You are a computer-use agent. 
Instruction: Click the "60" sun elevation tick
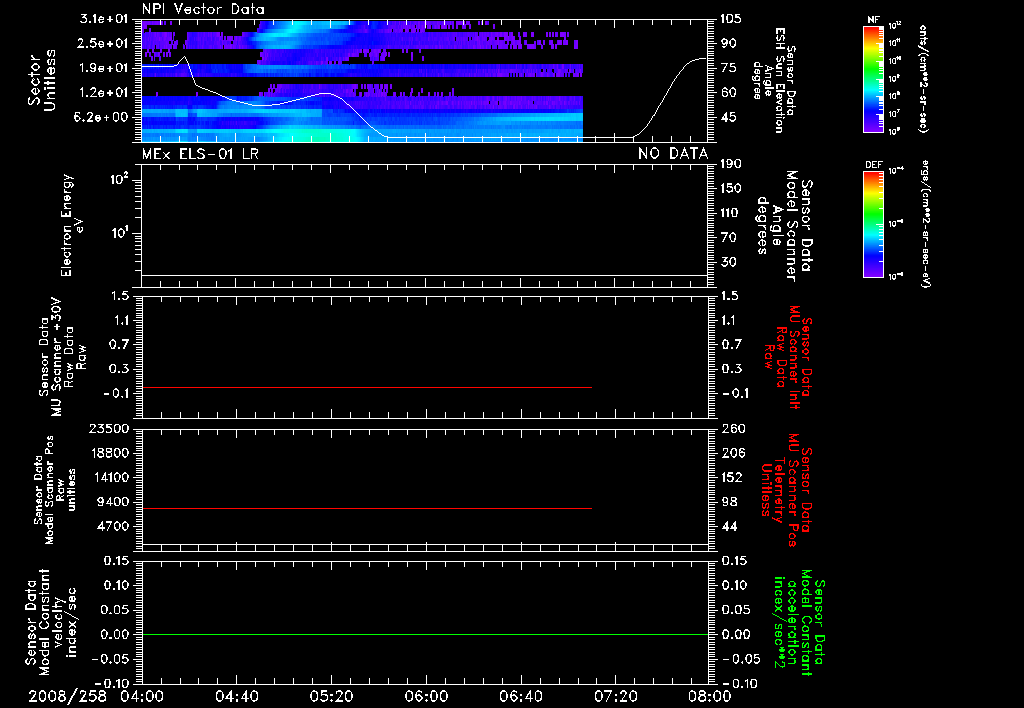[x=728, y=93]
